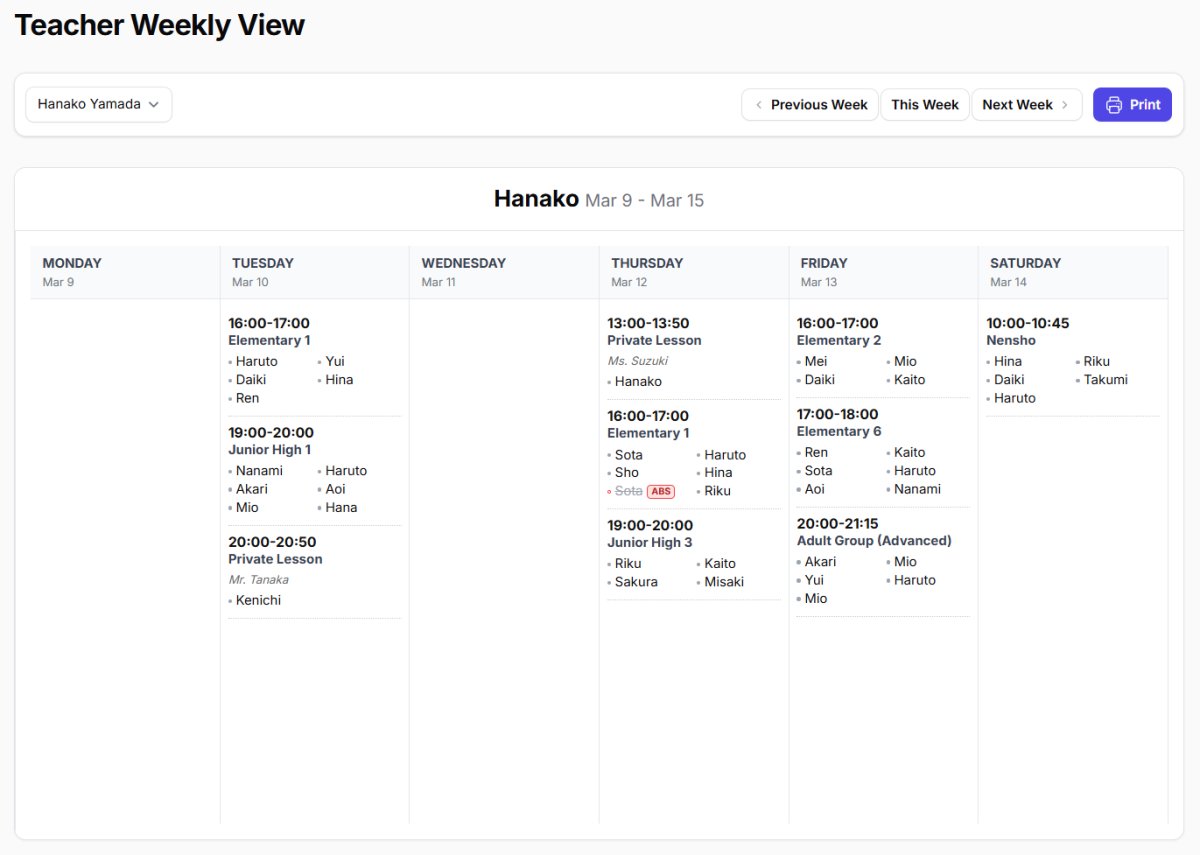Click the printer icon on the Print button
The image size is (1200, 855).
click(x=1114, y=104)
